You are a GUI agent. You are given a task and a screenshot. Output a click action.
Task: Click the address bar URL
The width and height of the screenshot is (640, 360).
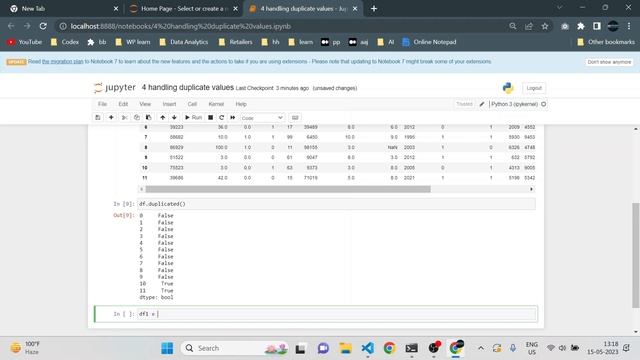click(x=180, y=26)
